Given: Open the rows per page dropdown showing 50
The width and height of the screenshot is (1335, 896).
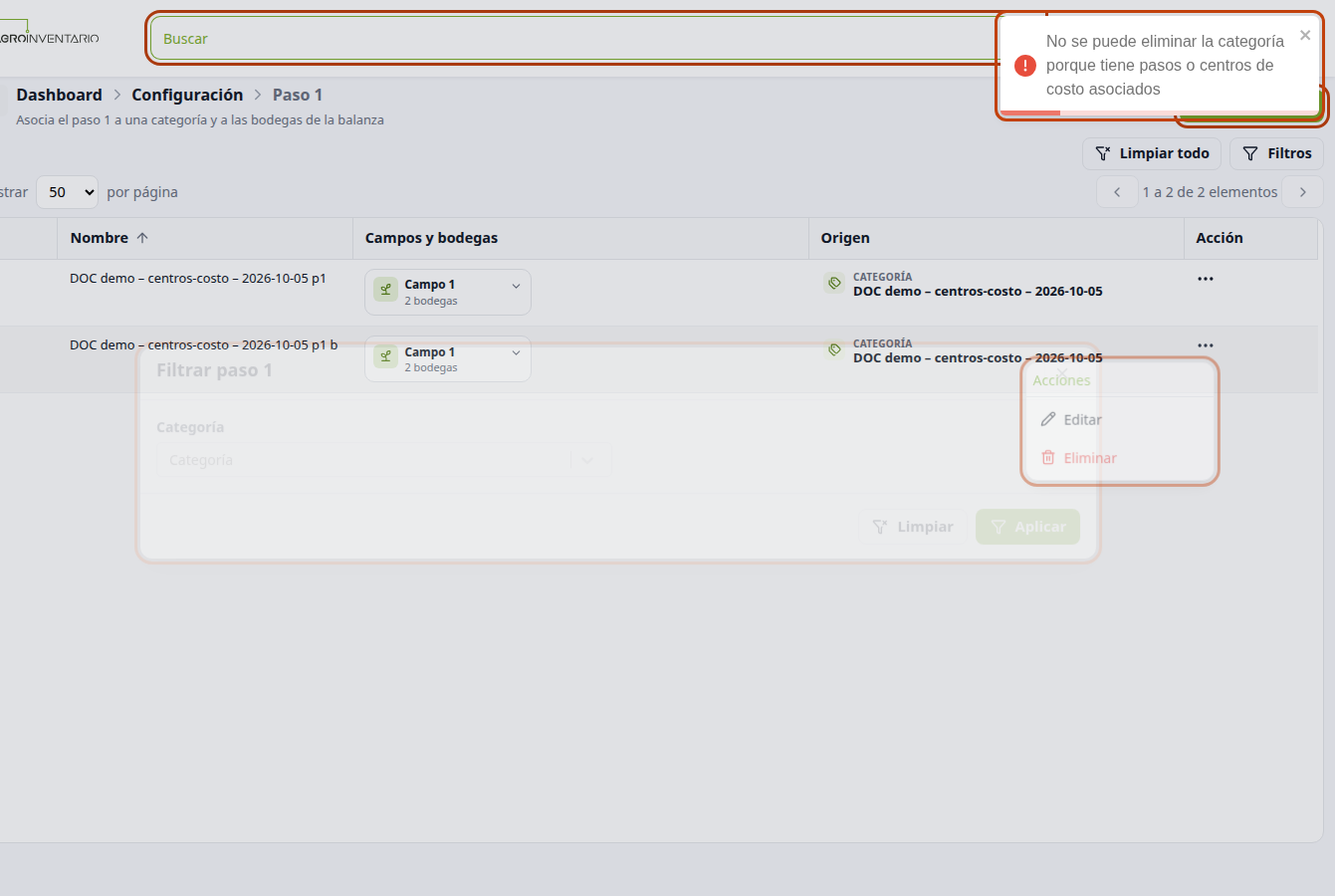Looking at the screenshot, I should coord(67,192).
